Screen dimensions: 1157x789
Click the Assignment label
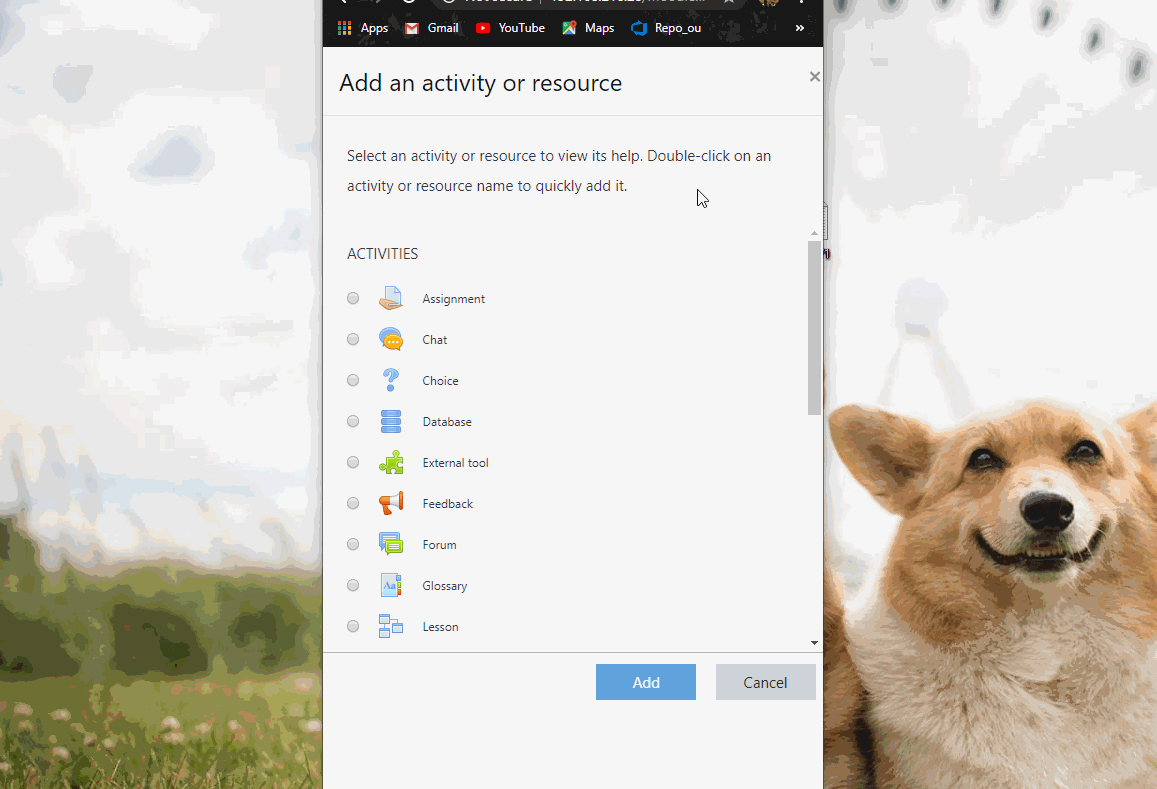point(453,299)
